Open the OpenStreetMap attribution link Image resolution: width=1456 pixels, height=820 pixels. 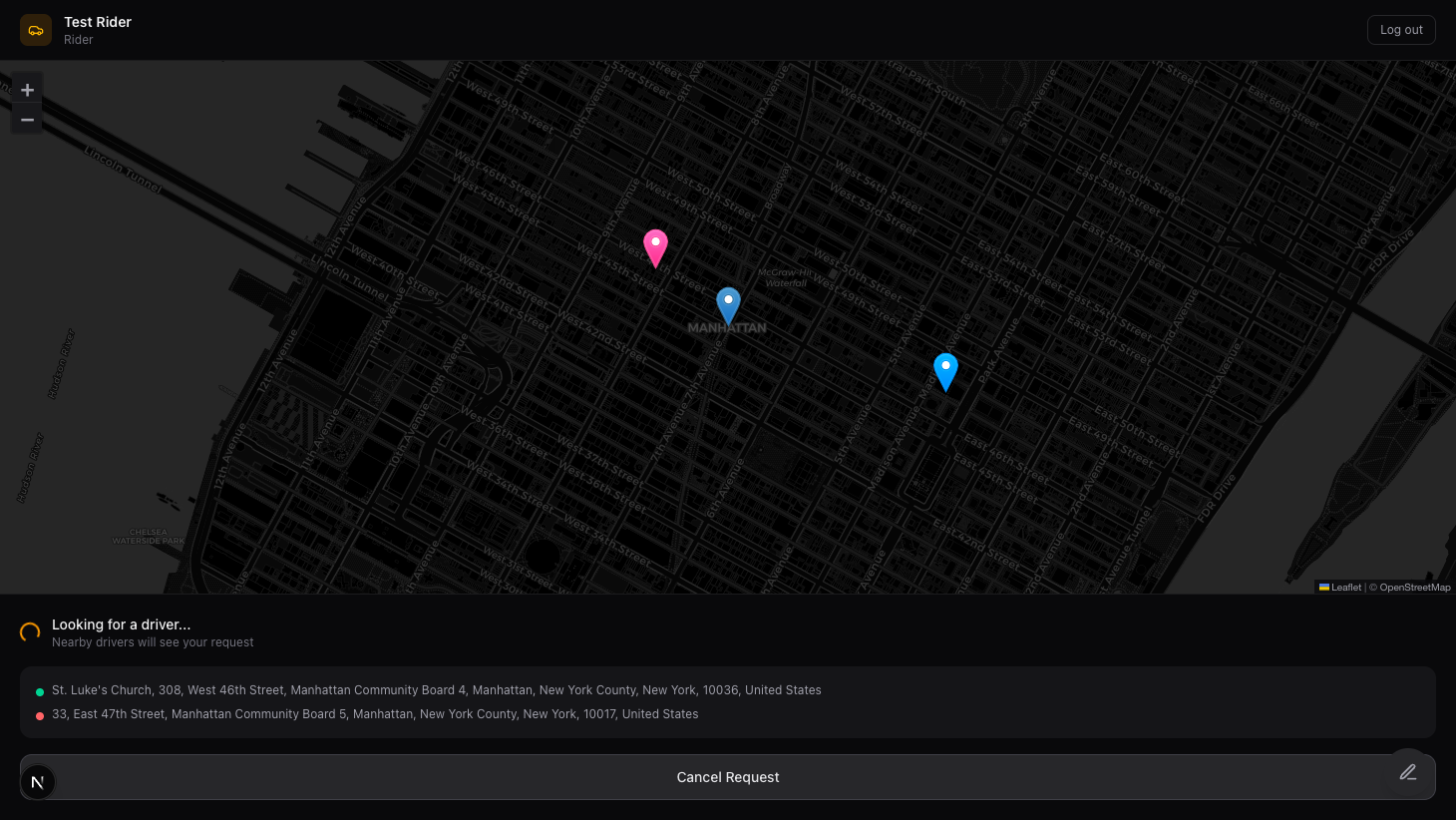[x=1414, y=588]
